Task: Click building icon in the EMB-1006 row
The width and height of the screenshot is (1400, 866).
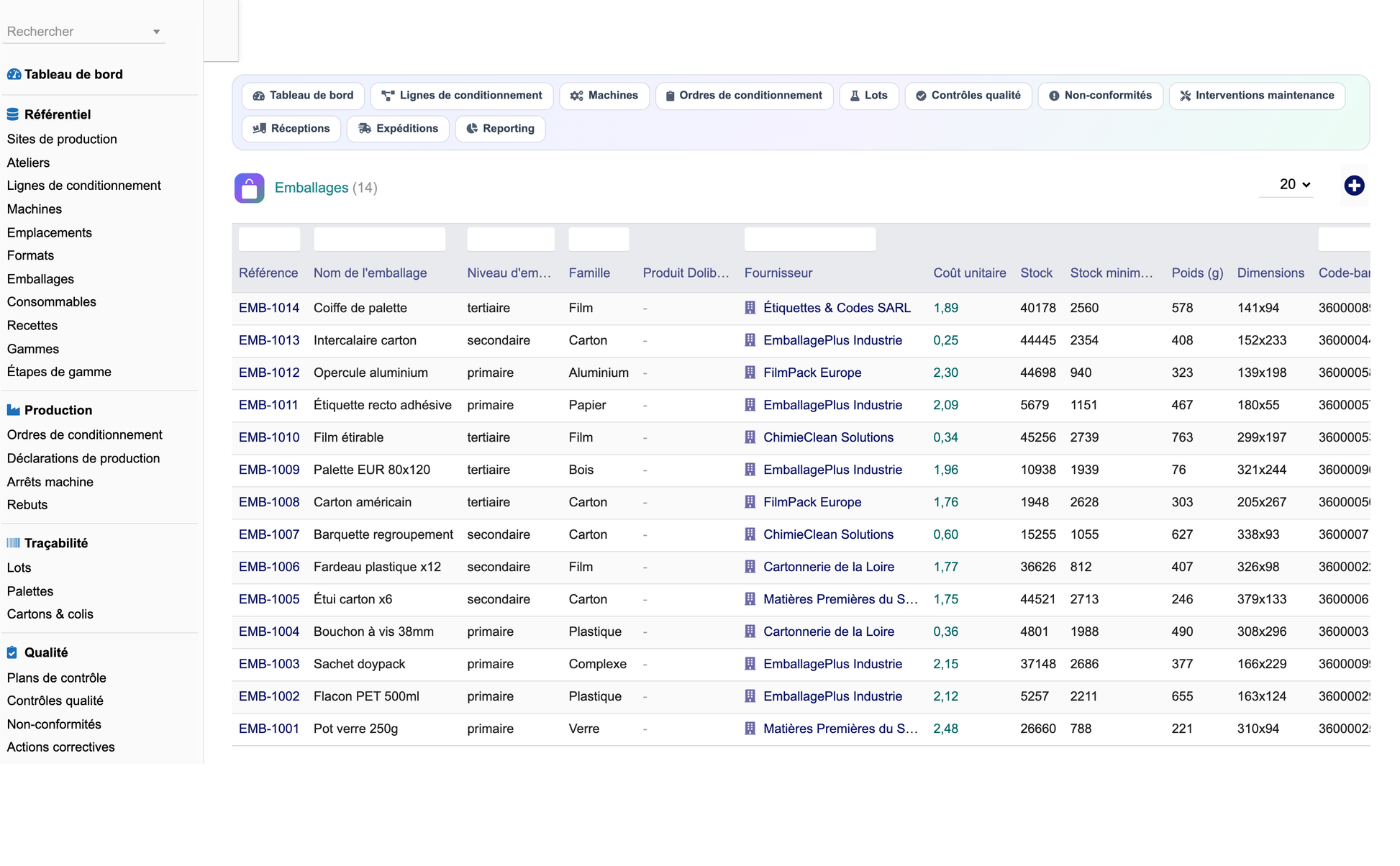Action: click(x=750, y=567)
